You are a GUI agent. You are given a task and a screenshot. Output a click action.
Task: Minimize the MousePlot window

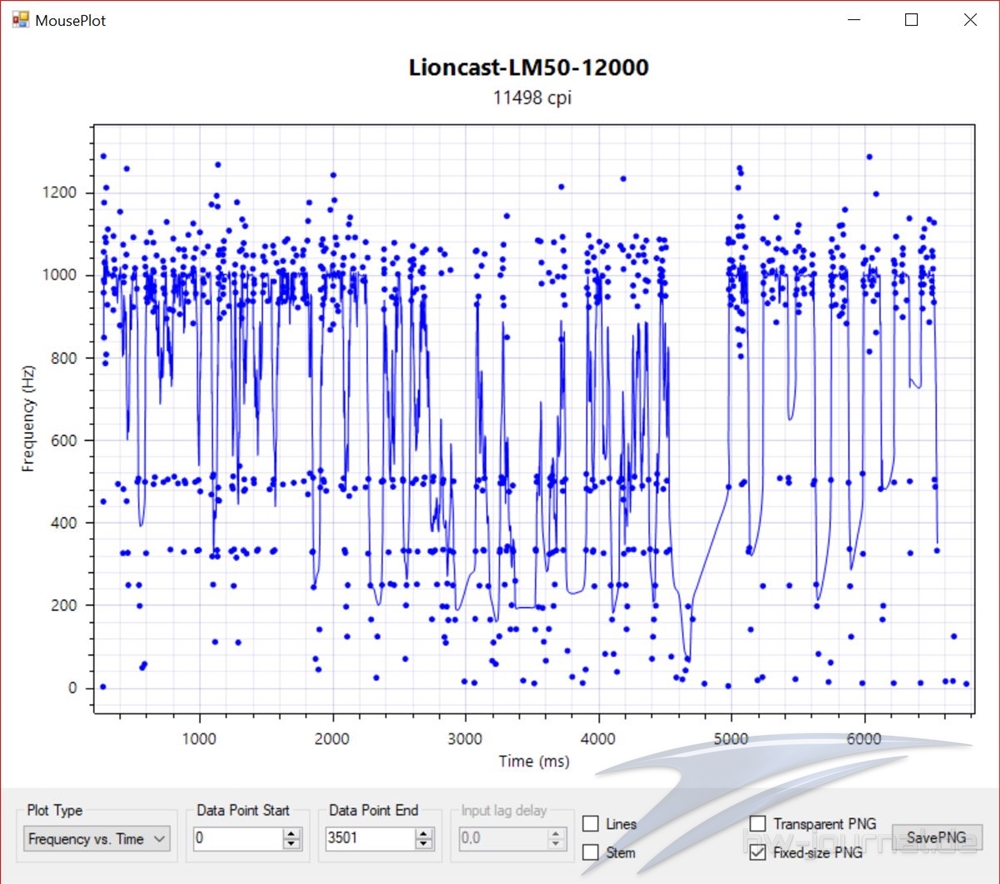pyautogui.click(x=854, y=20)
